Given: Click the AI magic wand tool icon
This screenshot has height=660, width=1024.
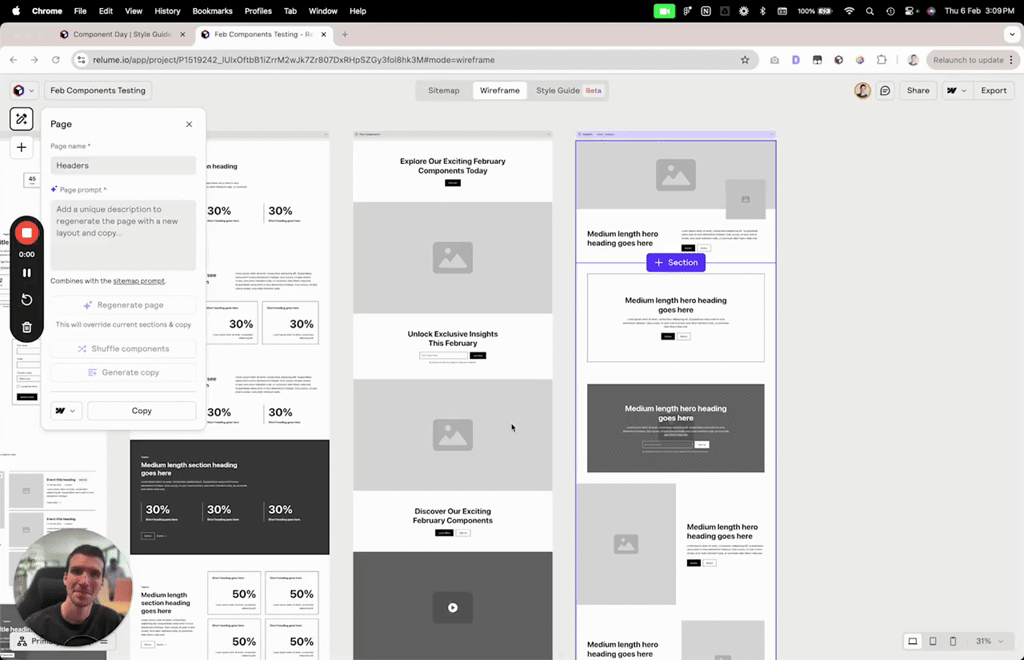Looking at the screenshot, I should (21, 119).
